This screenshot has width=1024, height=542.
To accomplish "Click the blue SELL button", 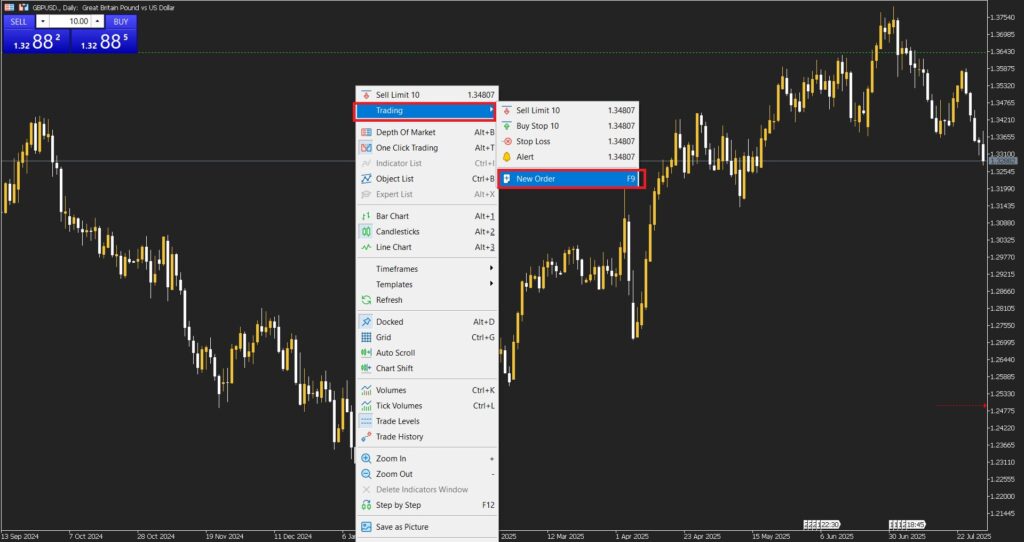I will 19,22.
